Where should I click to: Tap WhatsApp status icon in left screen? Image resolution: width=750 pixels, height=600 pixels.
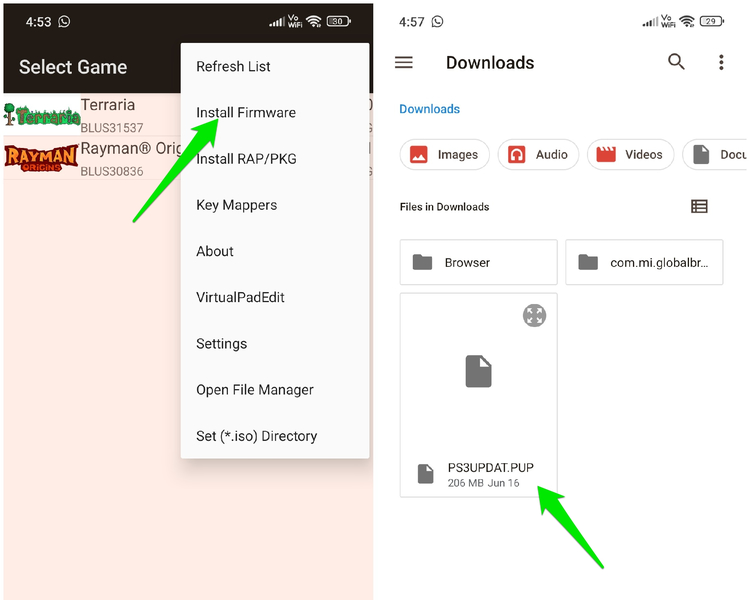64,22
